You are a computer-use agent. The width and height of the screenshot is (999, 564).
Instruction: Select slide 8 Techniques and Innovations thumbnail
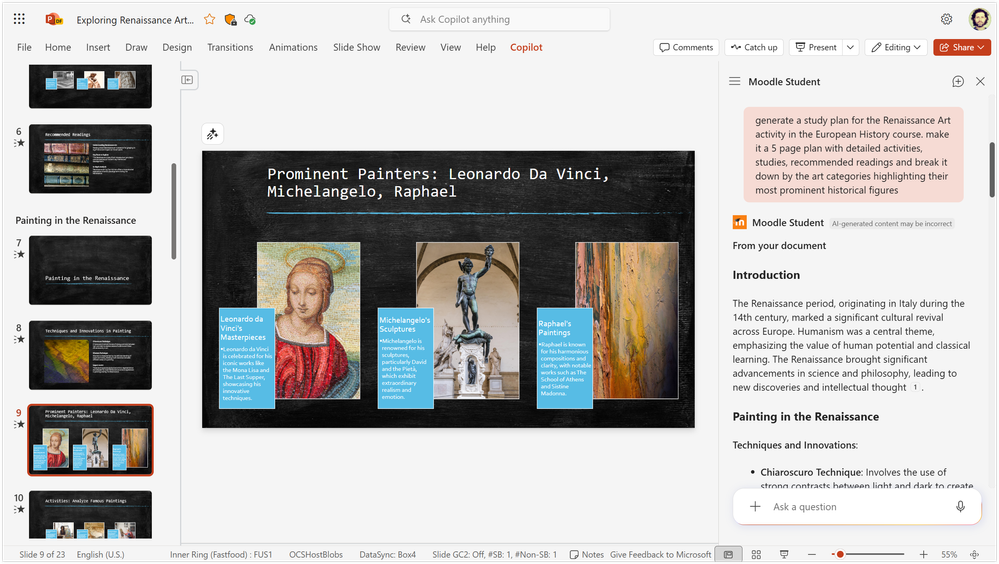[90, 355]
